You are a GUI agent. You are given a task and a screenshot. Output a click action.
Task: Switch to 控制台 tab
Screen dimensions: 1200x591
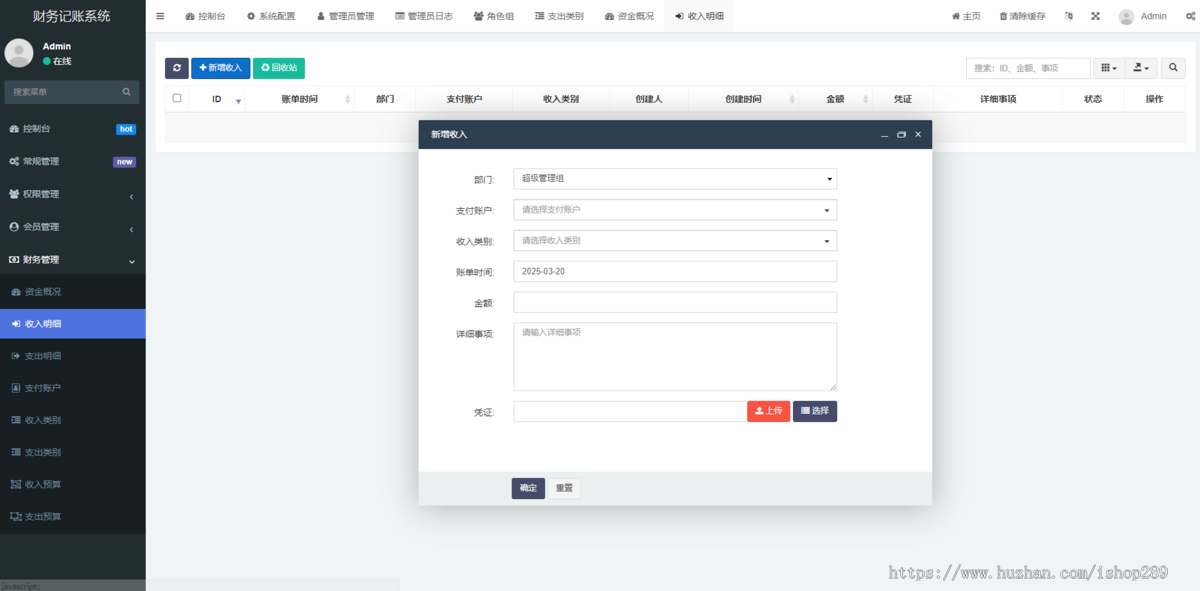click(x=205, y=16)
